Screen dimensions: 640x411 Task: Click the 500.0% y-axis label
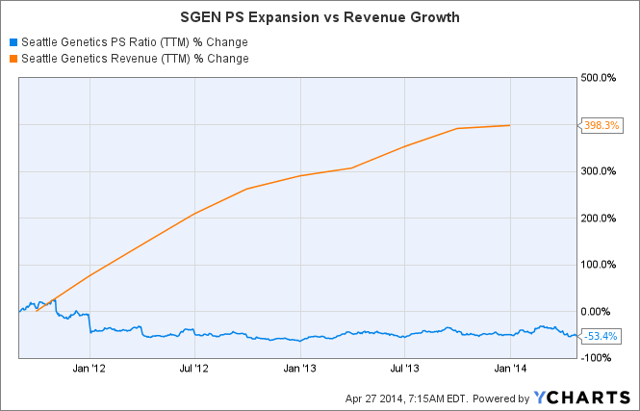point(598,78)
